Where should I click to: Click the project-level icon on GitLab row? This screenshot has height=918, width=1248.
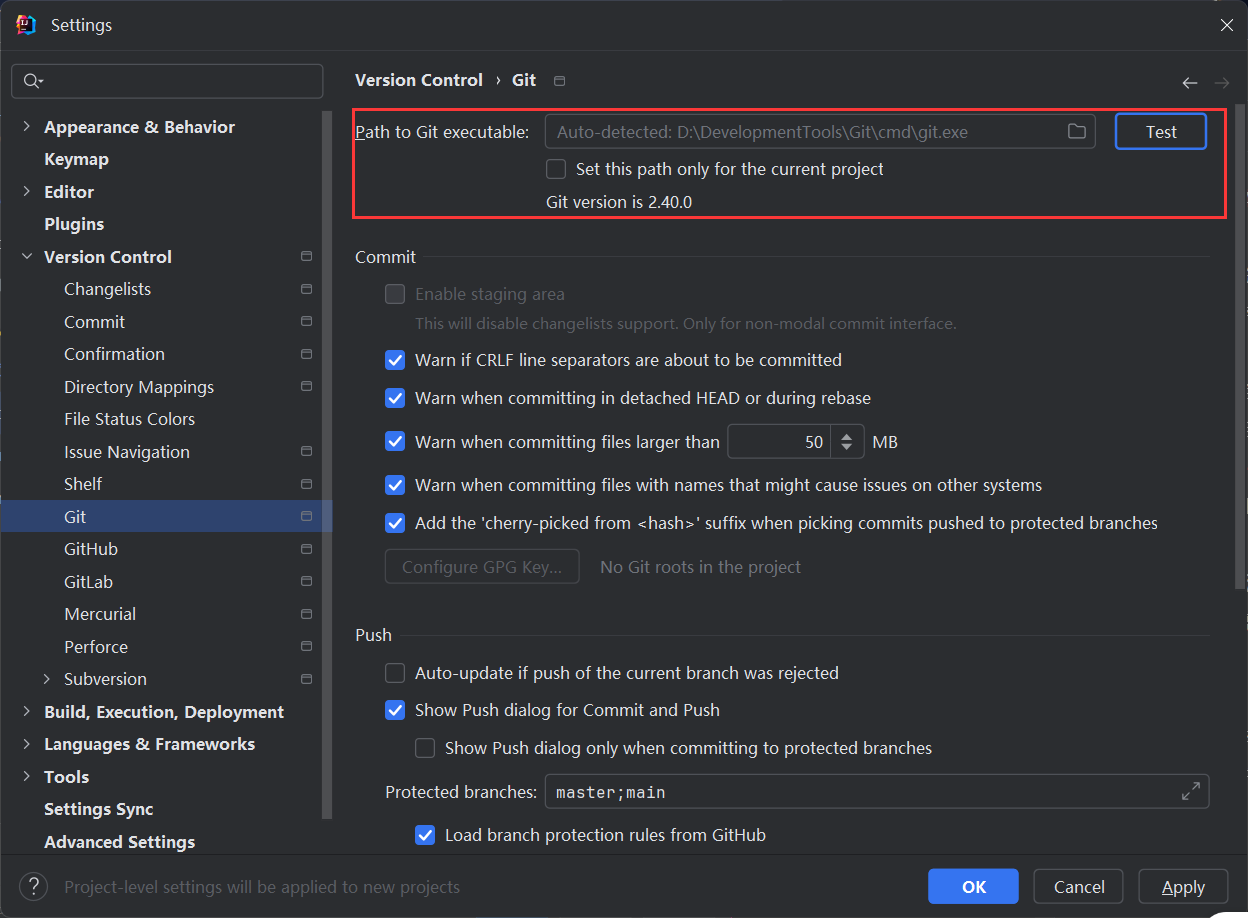coord(306,582)
